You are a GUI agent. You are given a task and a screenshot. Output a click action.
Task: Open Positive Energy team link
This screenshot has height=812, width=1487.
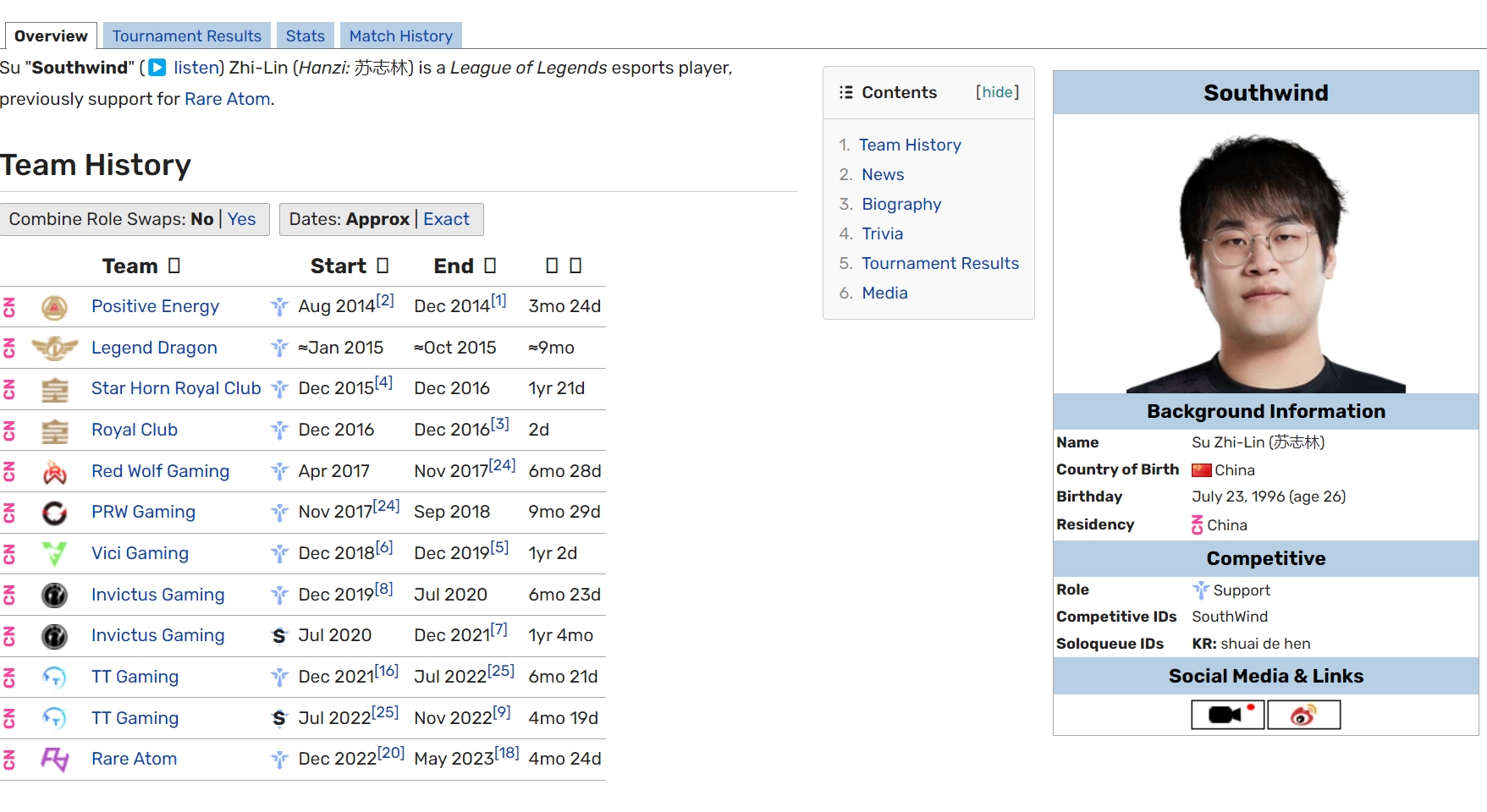tap(155, 306)
